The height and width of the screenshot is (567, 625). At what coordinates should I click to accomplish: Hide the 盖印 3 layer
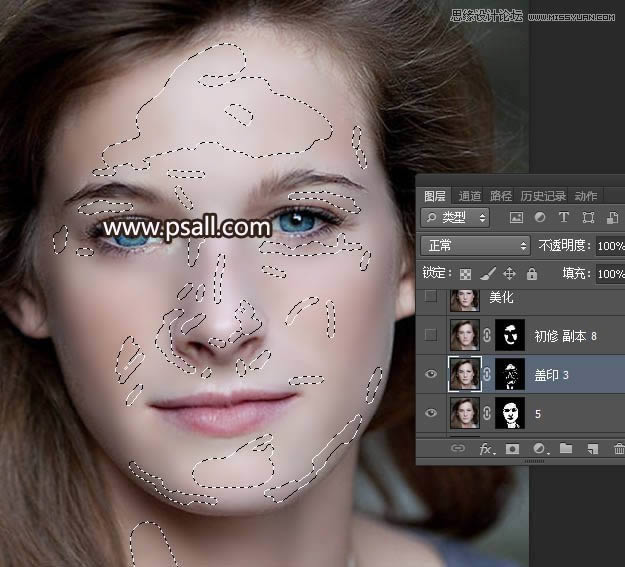pyautogui.click(x=431, y=374)
